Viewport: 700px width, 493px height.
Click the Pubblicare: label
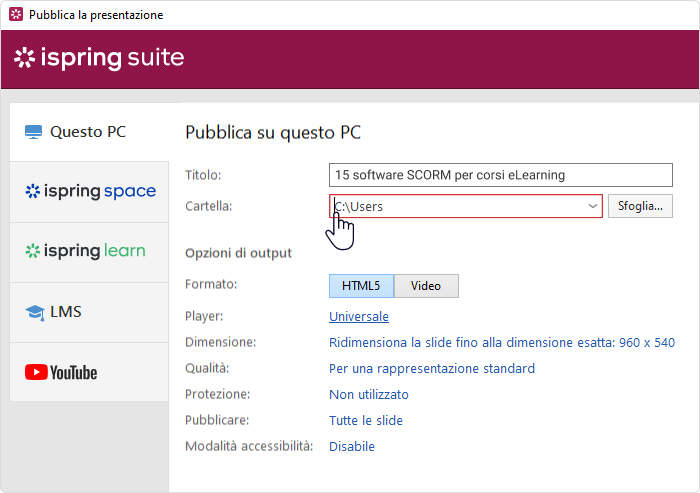(x=217, y=420)
